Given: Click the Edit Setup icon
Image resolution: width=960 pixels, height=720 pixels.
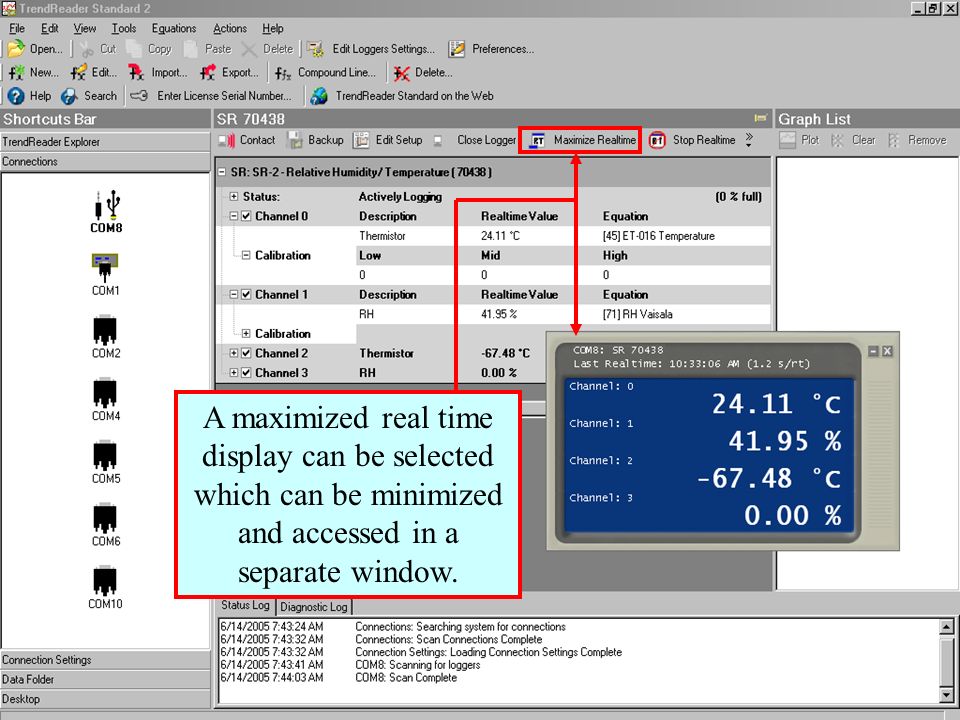Looking at the screenshot, I should (x=361, y=140).
